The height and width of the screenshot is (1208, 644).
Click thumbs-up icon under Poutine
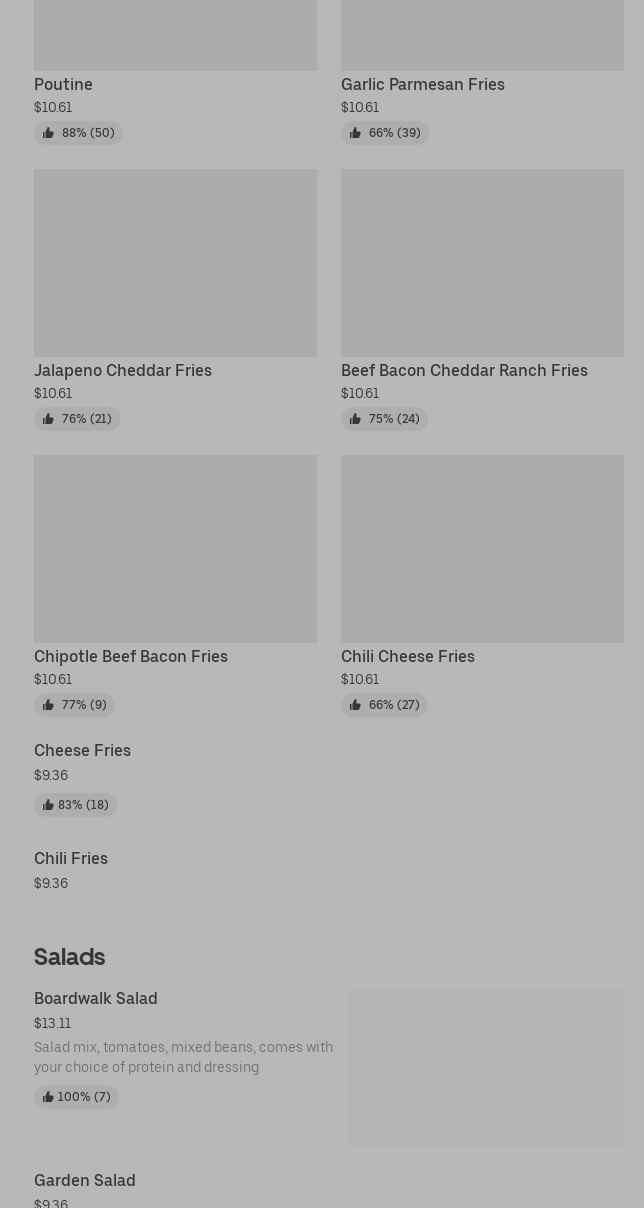click(48, 133)
